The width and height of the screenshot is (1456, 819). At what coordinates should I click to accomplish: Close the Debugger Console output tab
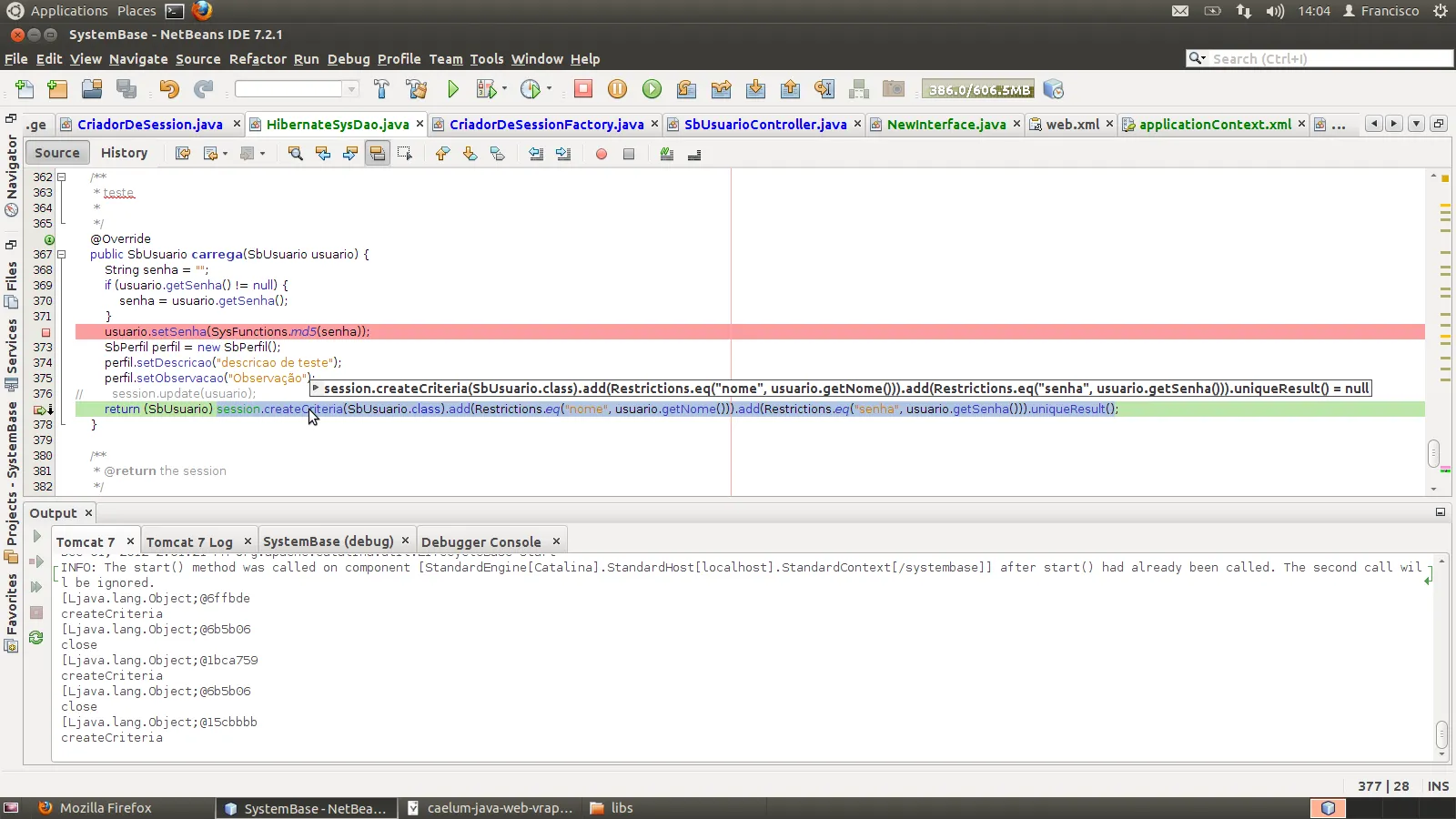click(556, 541)
